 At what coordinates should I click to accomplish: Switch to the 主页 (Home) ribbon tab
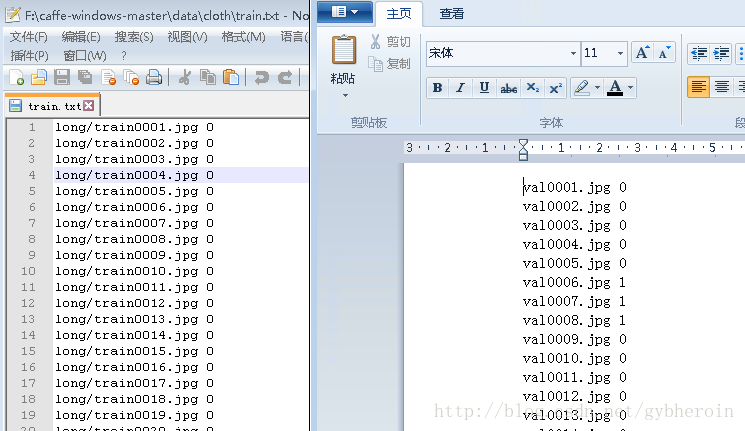399,14
